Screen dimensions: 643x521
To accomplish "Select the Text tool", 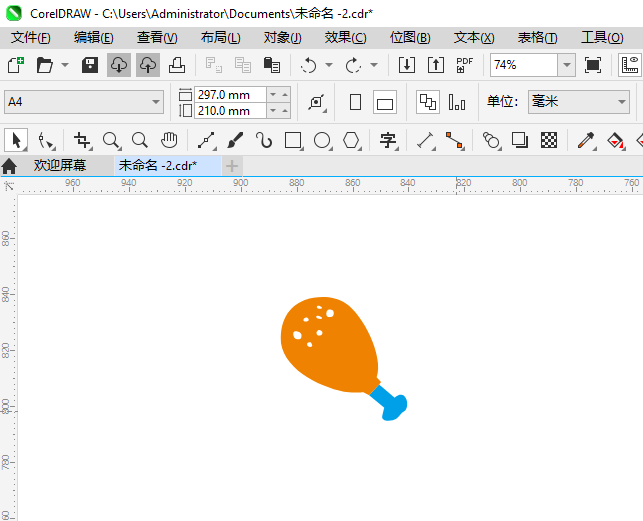I will [388, 140].
